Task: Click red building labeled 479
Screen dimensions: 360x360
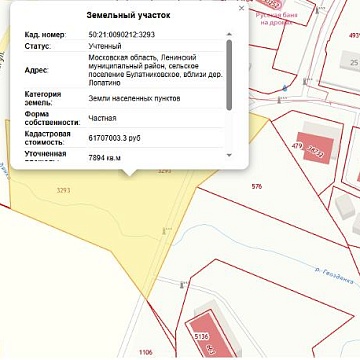Action: (315, 147)
